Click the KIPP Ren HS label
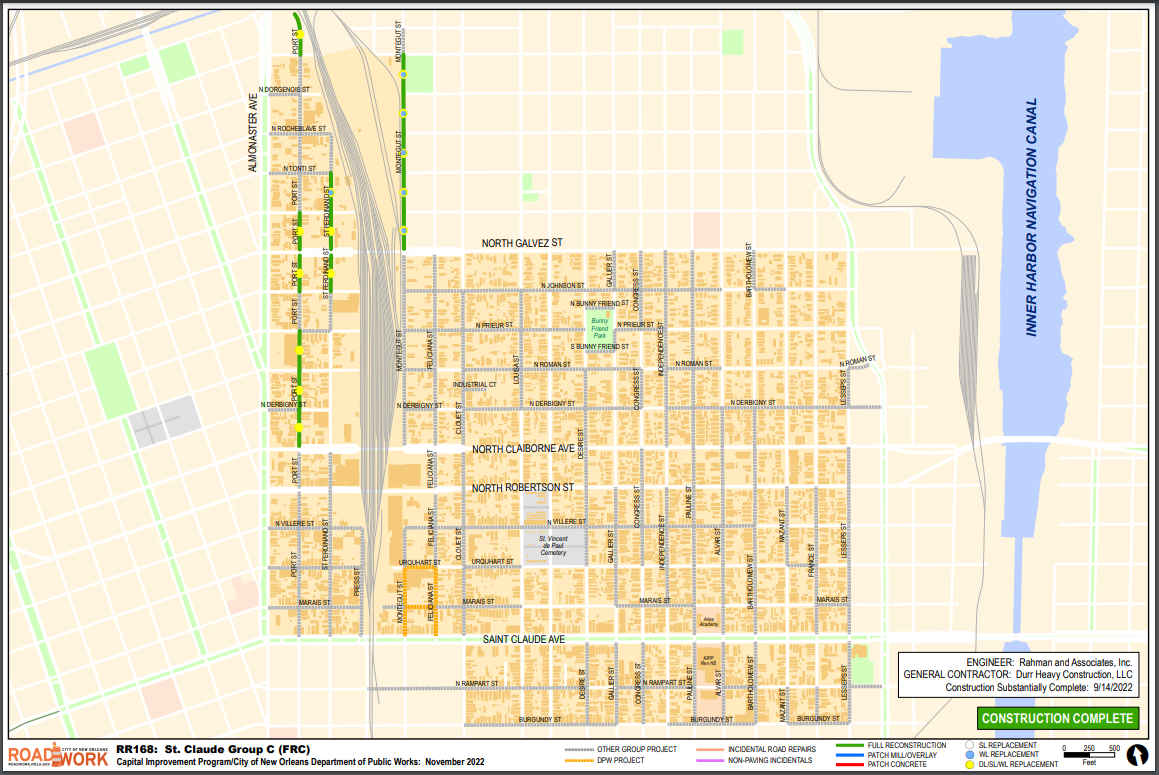The image size is (1159, 775). tap(709, 660)
